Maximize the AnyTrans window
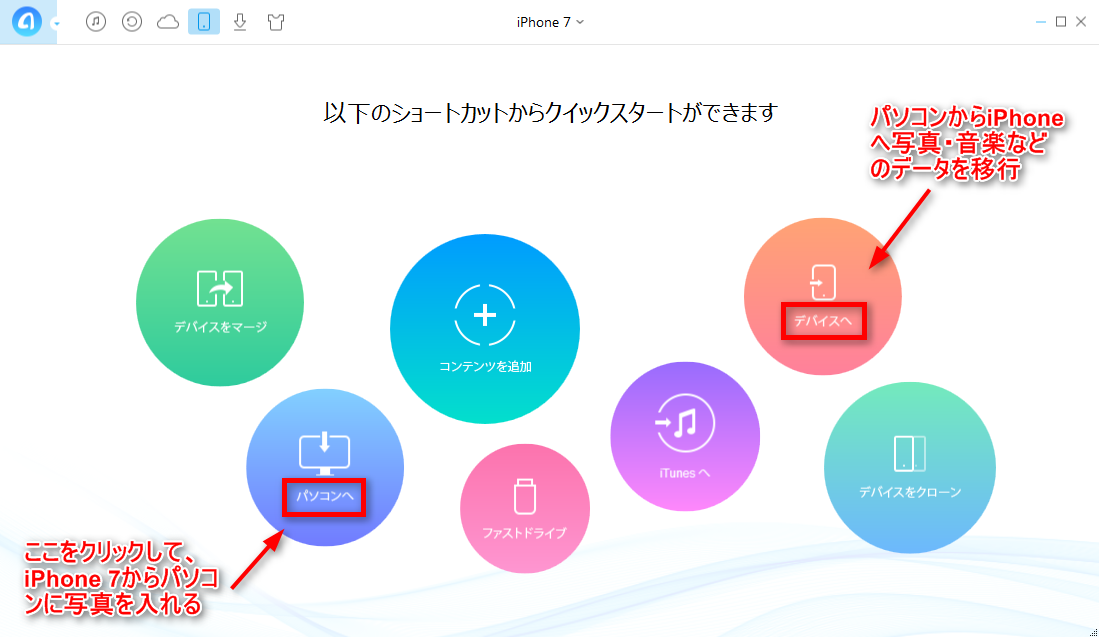Screen dimensions: 1099x637 pyautogui.click(x=1061, y=22)
